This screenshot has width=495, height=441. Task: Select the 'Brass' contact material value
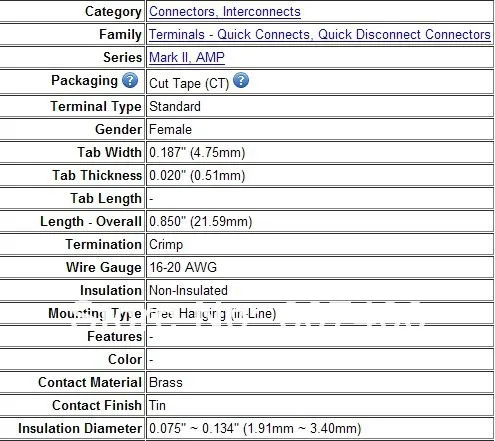tap(166, 382)
